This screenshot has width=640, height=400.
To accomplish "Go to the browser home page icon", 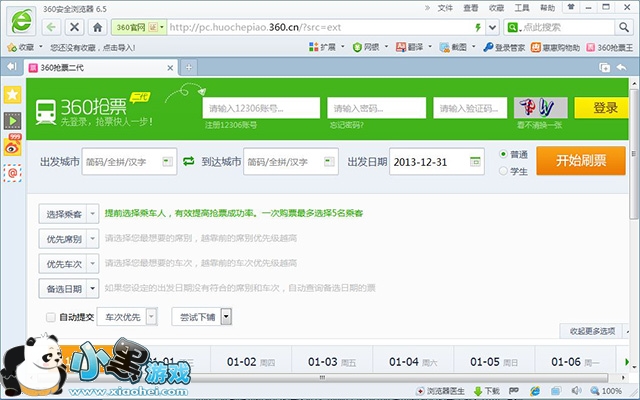I will coord(97,27).
